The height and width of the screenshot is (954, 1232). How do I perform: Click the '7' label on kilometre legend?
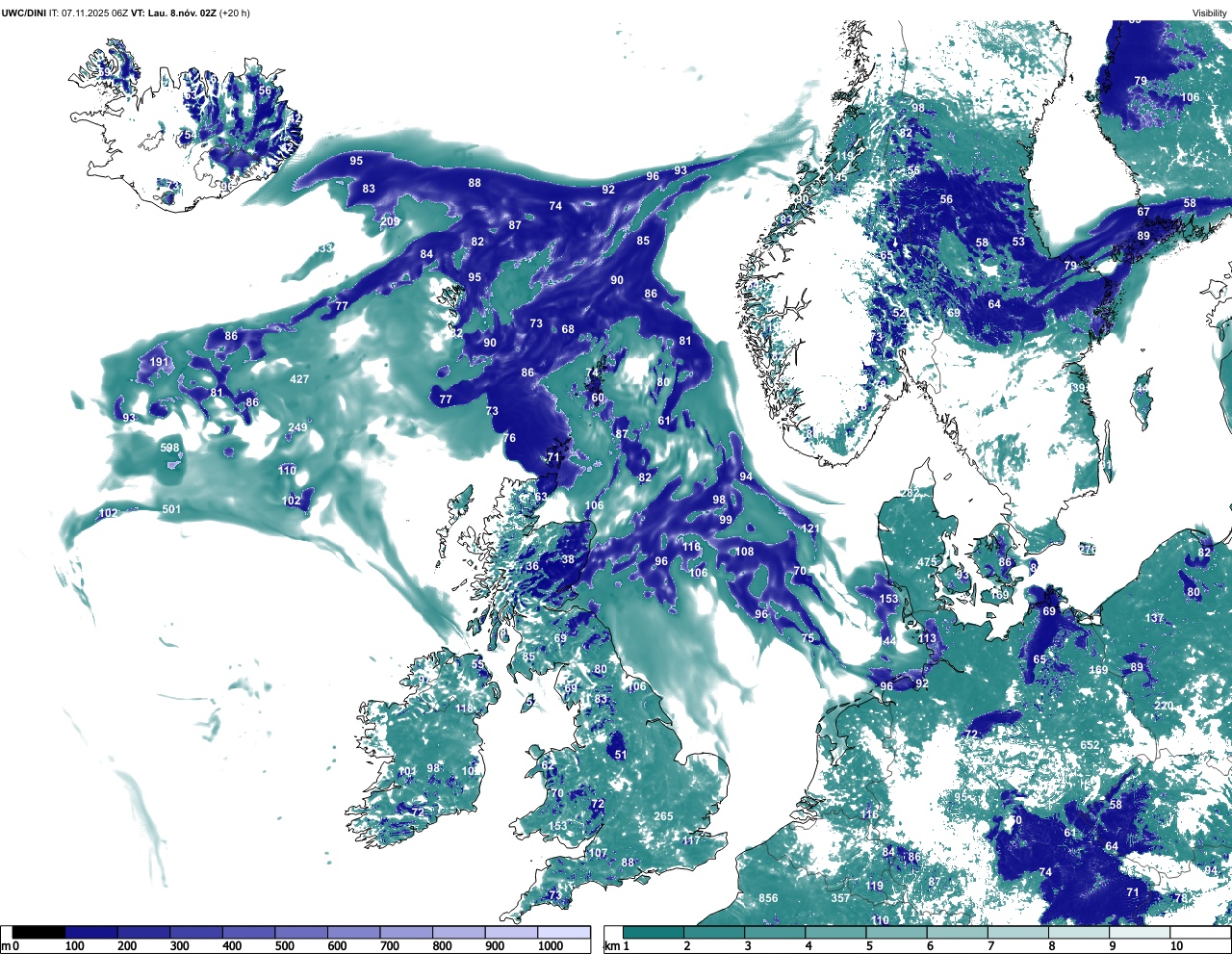[x=989, y=946]
